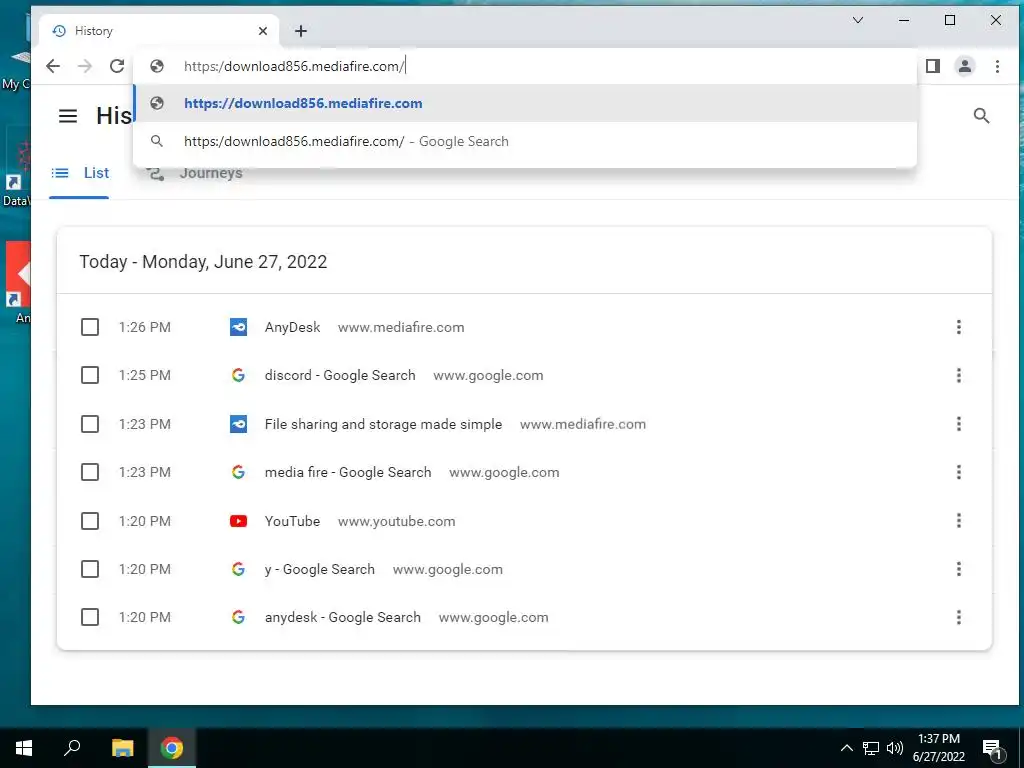Open Chrome's three-dot menu
This screenshot has width=1024, height=768.
point(997,66)
